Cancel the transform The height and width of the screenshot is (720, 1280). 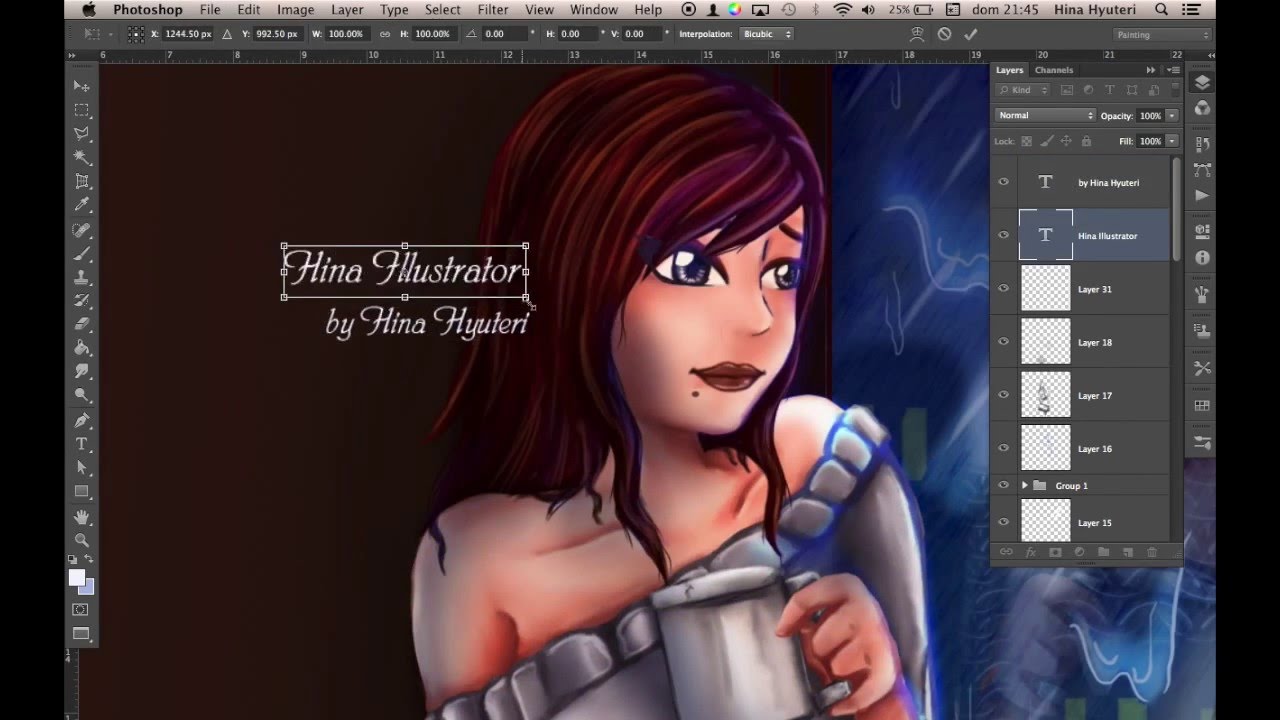(944, 34)
